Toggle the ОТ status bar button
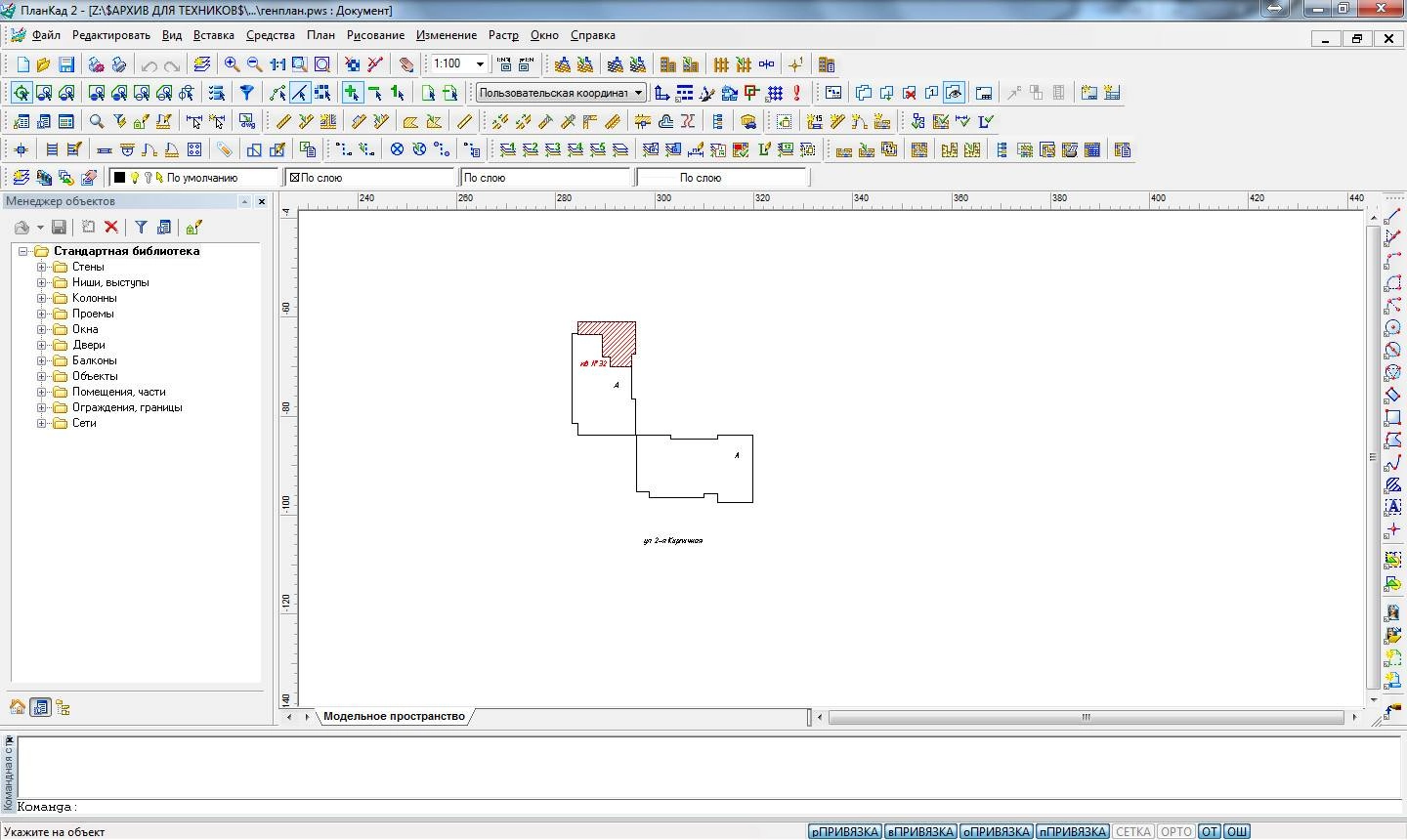Image resolution: width=1407 pixels, height=840 pixels. tap(1210, 831)
